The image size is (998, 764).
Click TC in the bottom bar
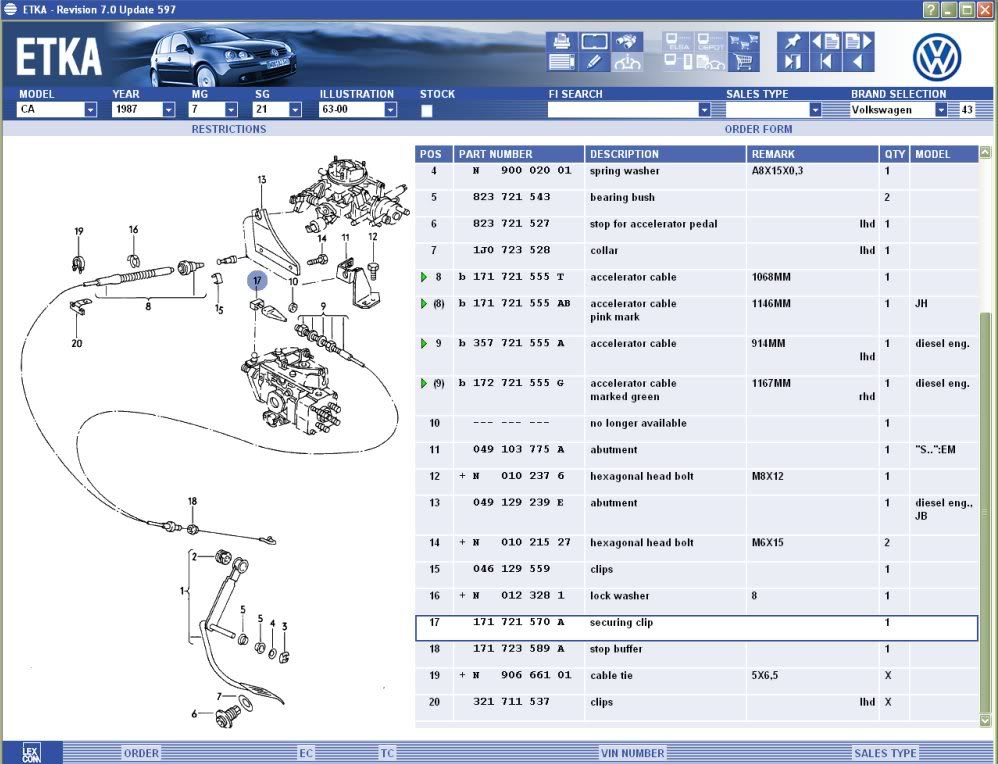click(x=388, y=753)
